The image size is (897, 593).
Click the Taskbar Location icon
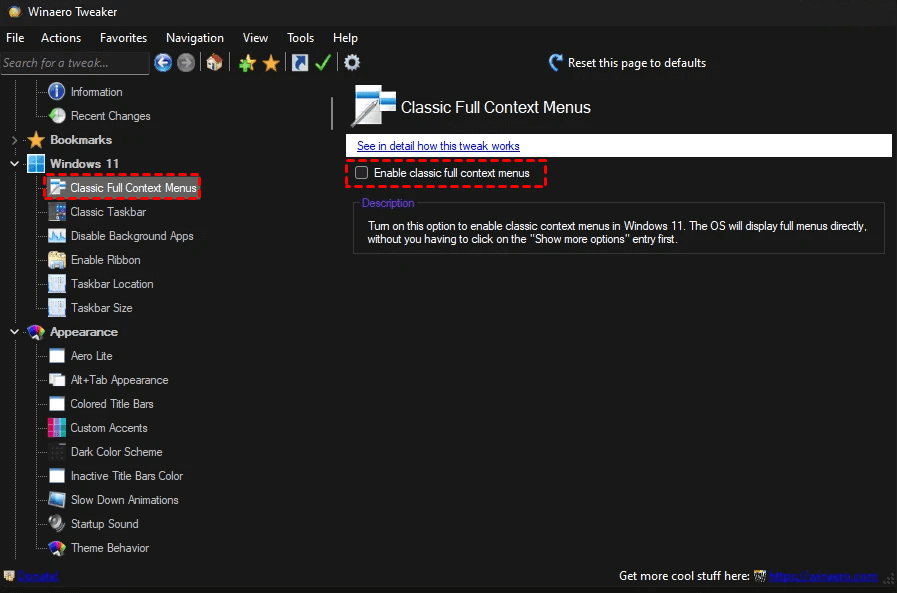(x=57, y=284)
